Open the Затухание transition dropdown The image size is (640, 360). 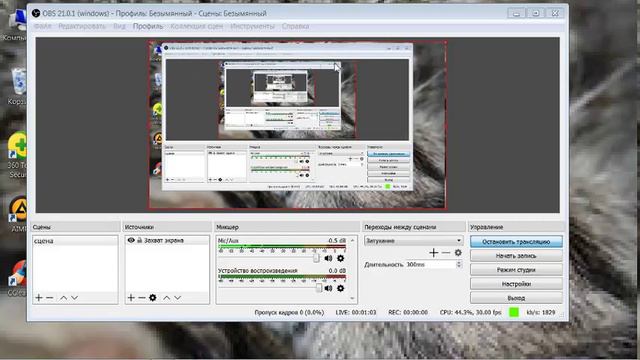tap(413, 241)
